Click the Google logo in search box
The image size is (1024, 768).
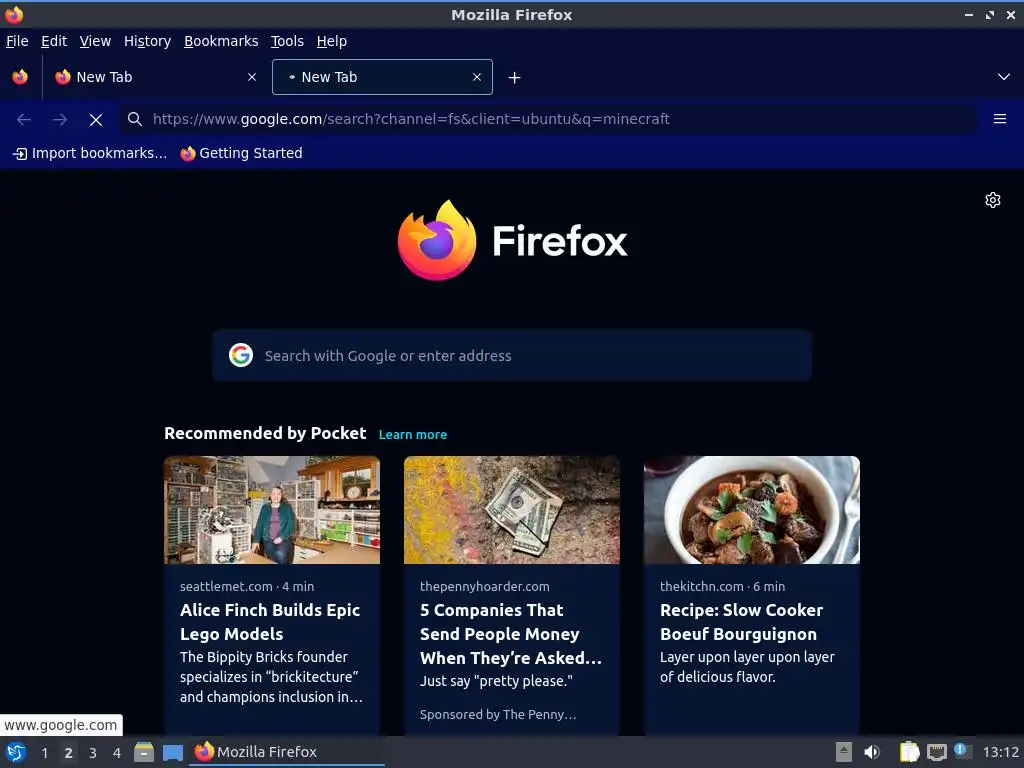pyautogui.click(x=241, y=355)
